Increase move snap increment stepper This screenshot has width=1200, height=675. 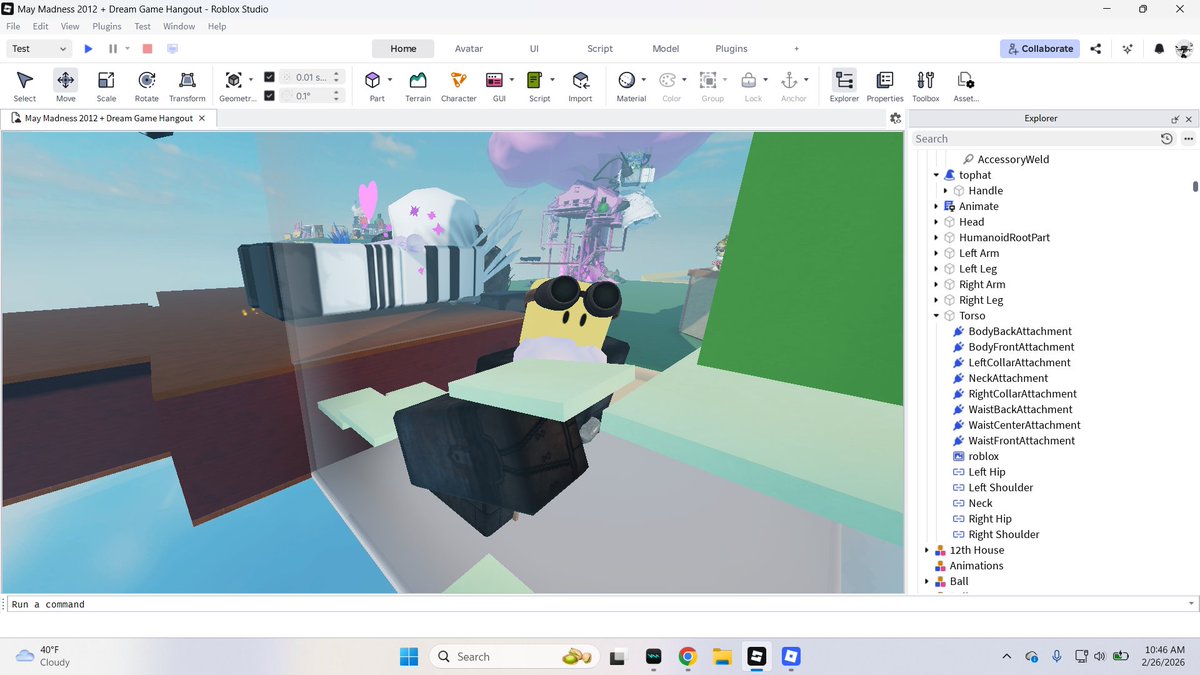pos(337,74)
